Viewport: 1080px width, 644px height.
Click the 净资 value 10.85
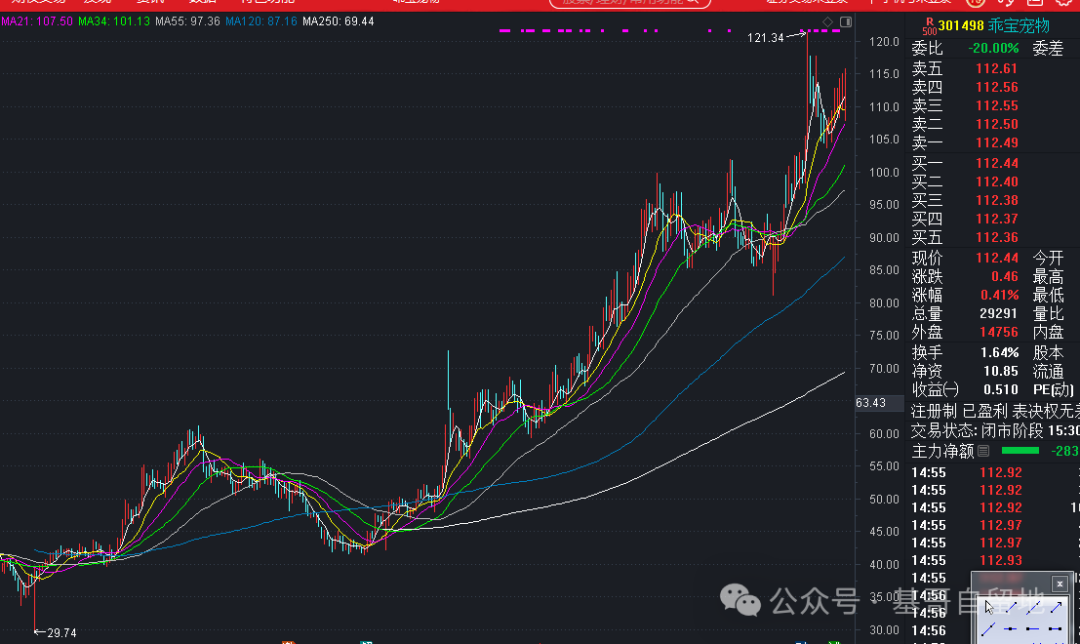[1001, 371]
